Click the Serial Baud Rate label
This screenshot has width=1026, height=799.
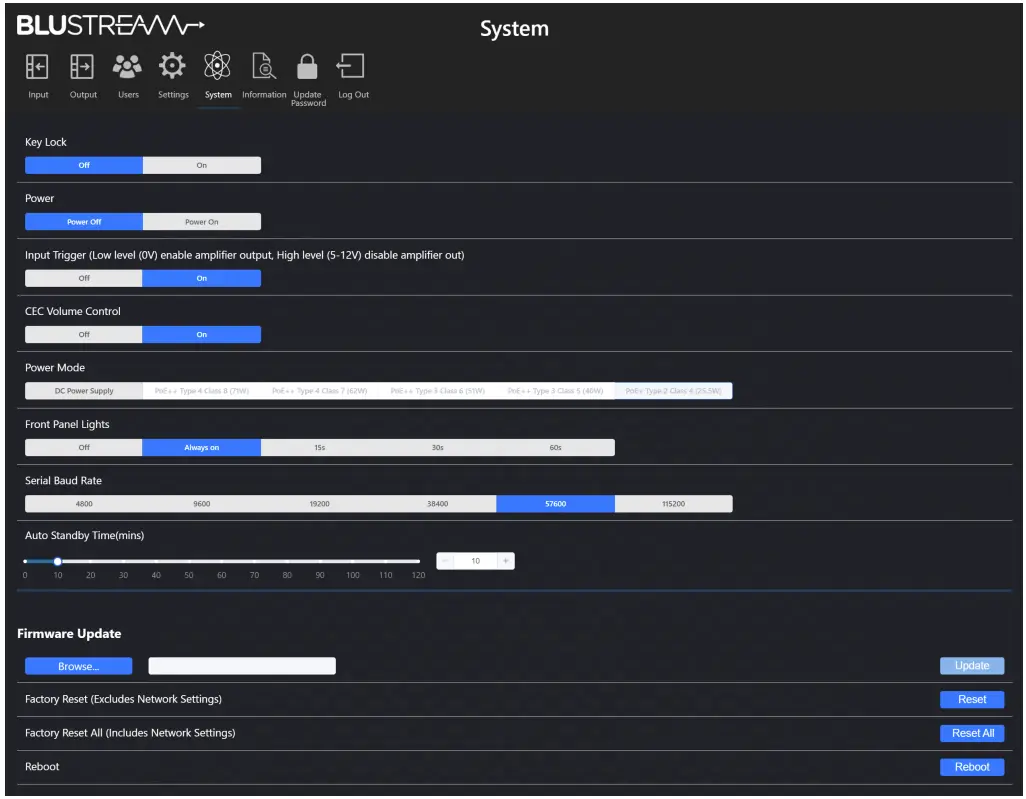point(63,480)
